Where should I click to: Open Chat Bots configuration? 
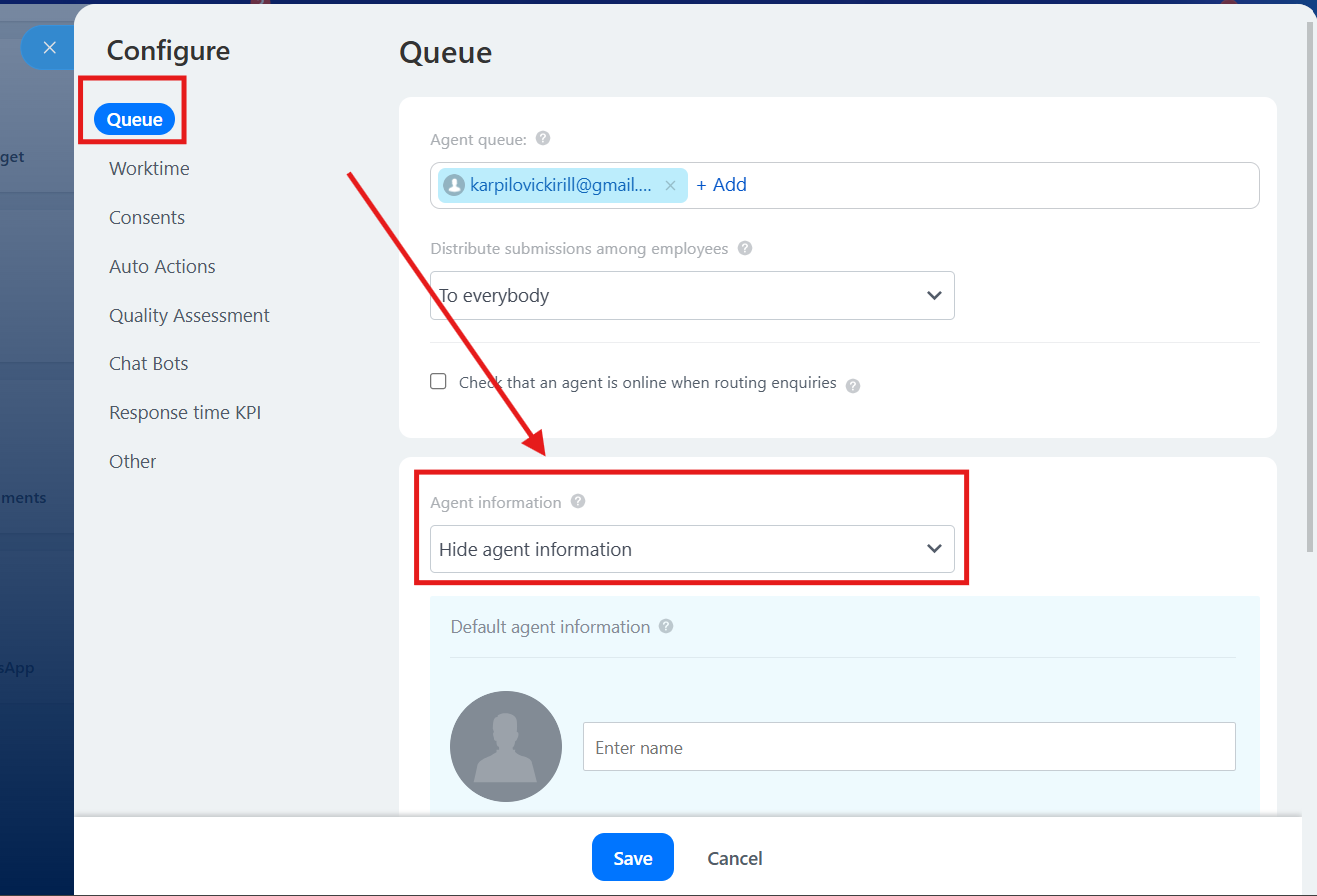pyautogui.click(x=149, y=364)
